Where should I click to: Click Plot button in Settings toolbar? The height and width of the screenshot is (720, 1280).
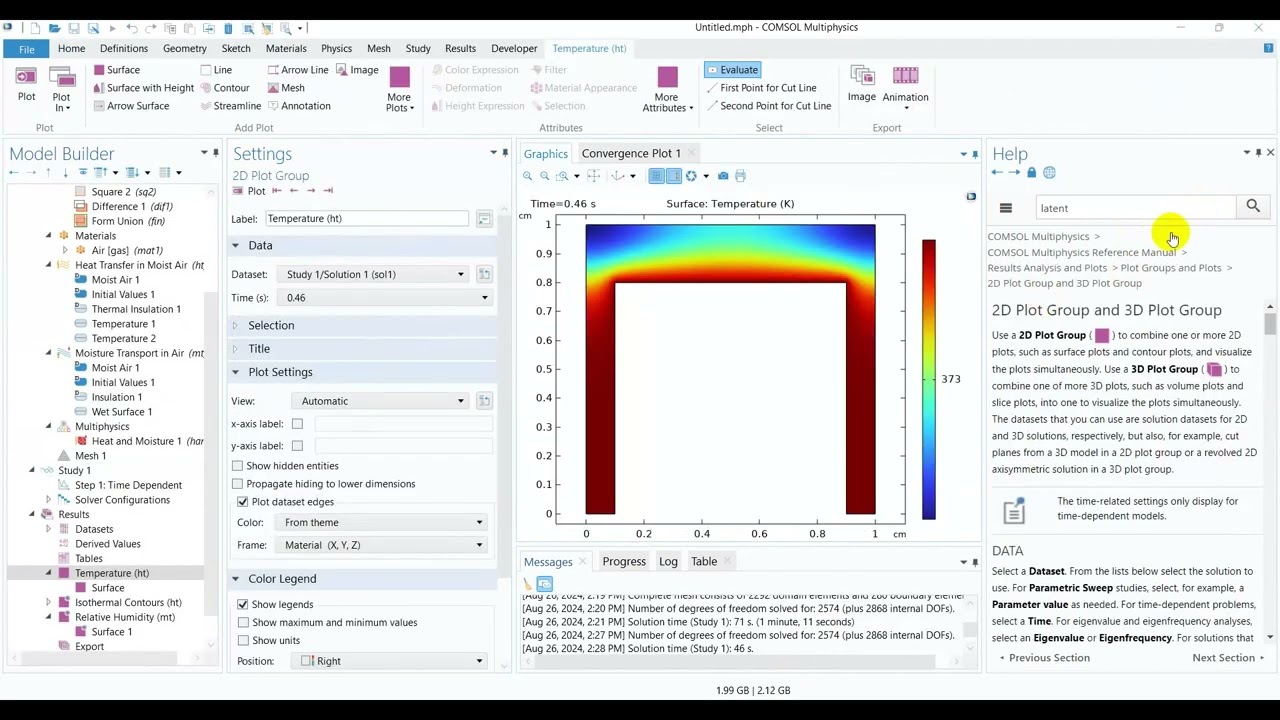(x=250, y=191)
